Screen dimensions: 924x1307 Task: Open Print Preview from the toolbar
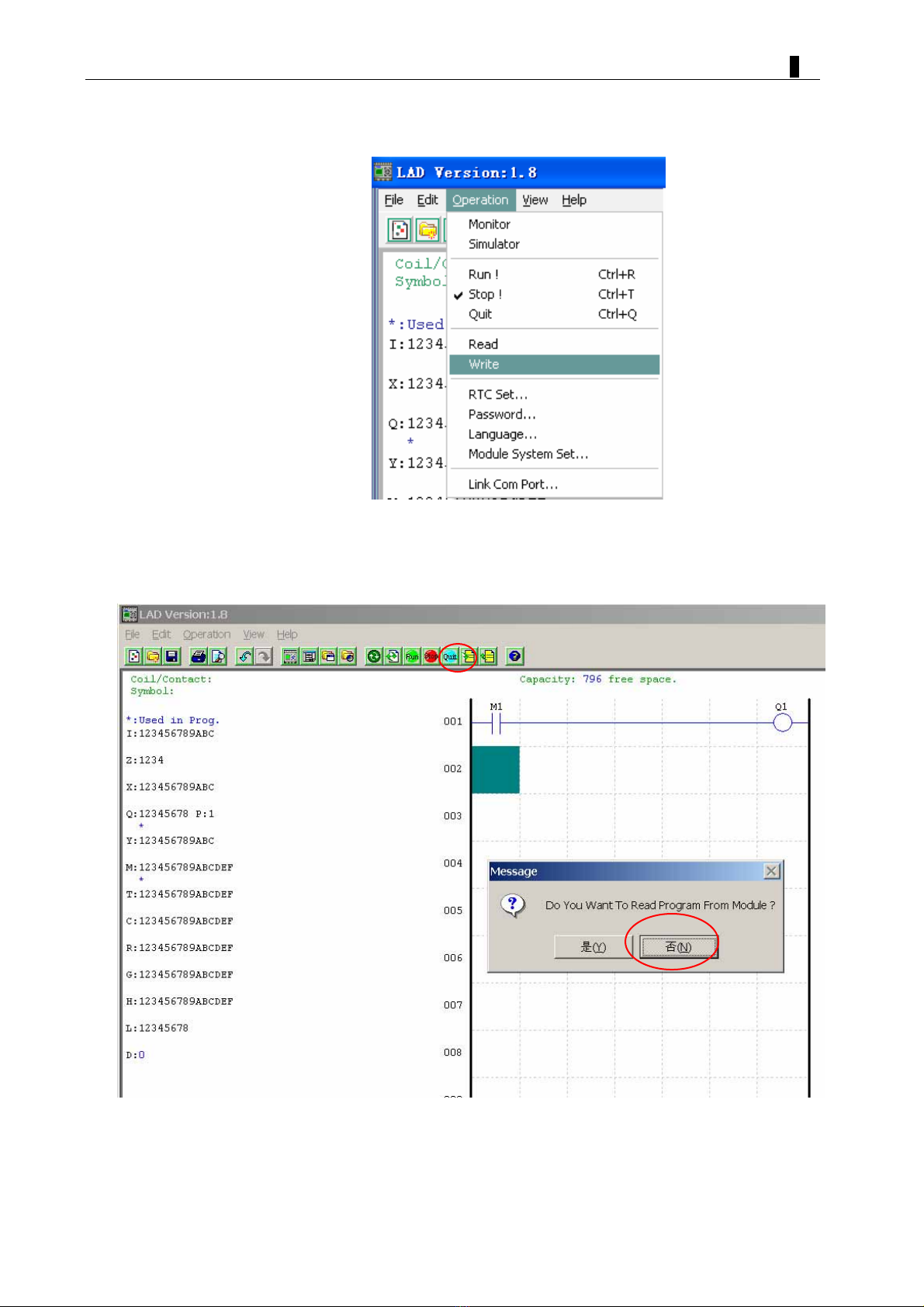(218, 656)
